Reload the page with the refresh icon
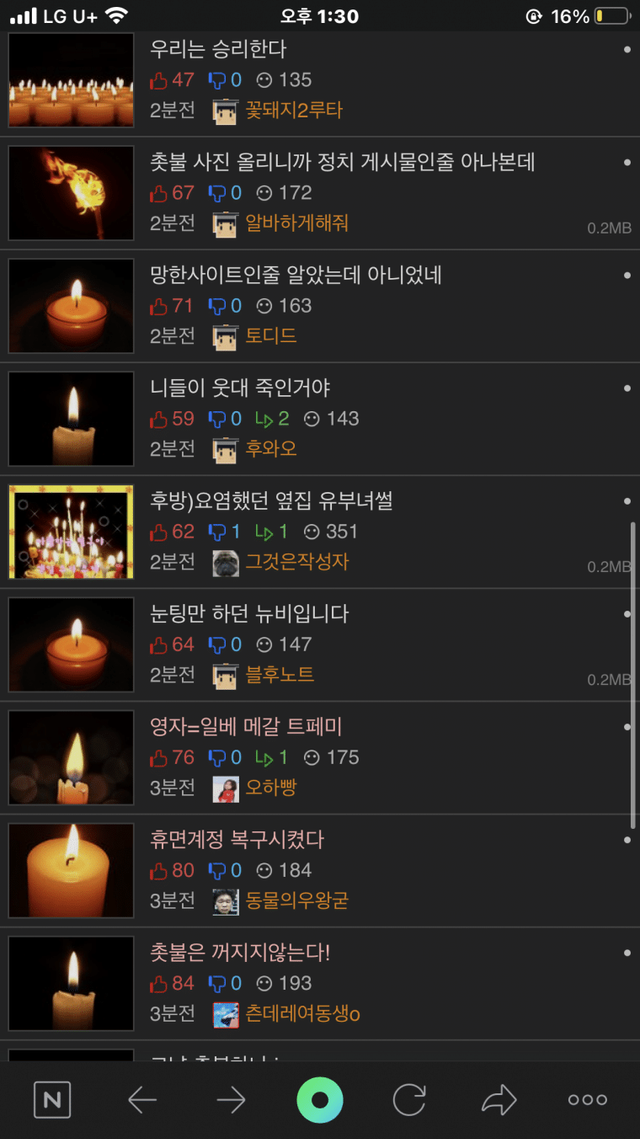Image resolution: width=640 pixels, height=1139 pixels. tap(409, 1100)
